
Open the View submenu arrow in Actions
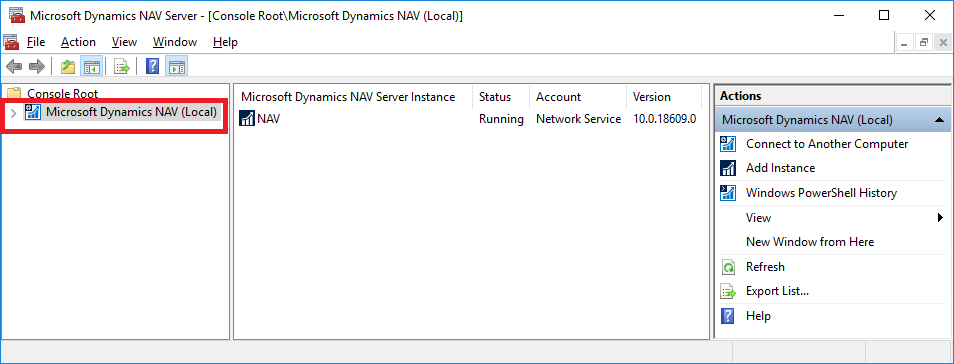click(941, 217)
